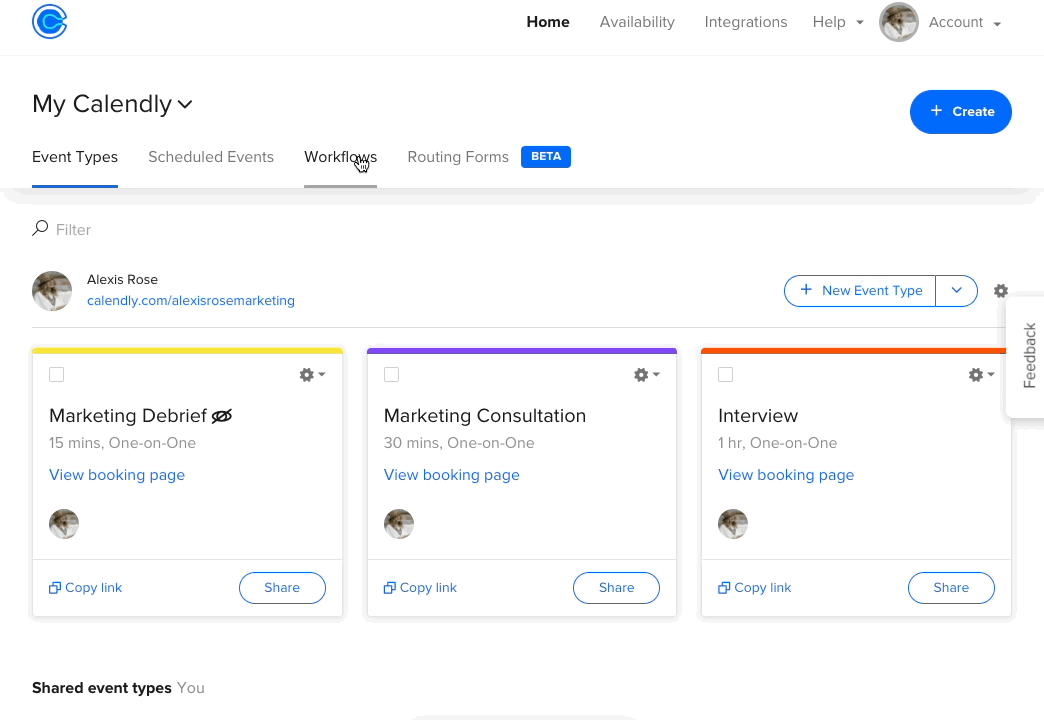The height and width of the screenshot is (720, 1044).
Task: View booking page for Marketing Debrief
Action: coord(117,475)
